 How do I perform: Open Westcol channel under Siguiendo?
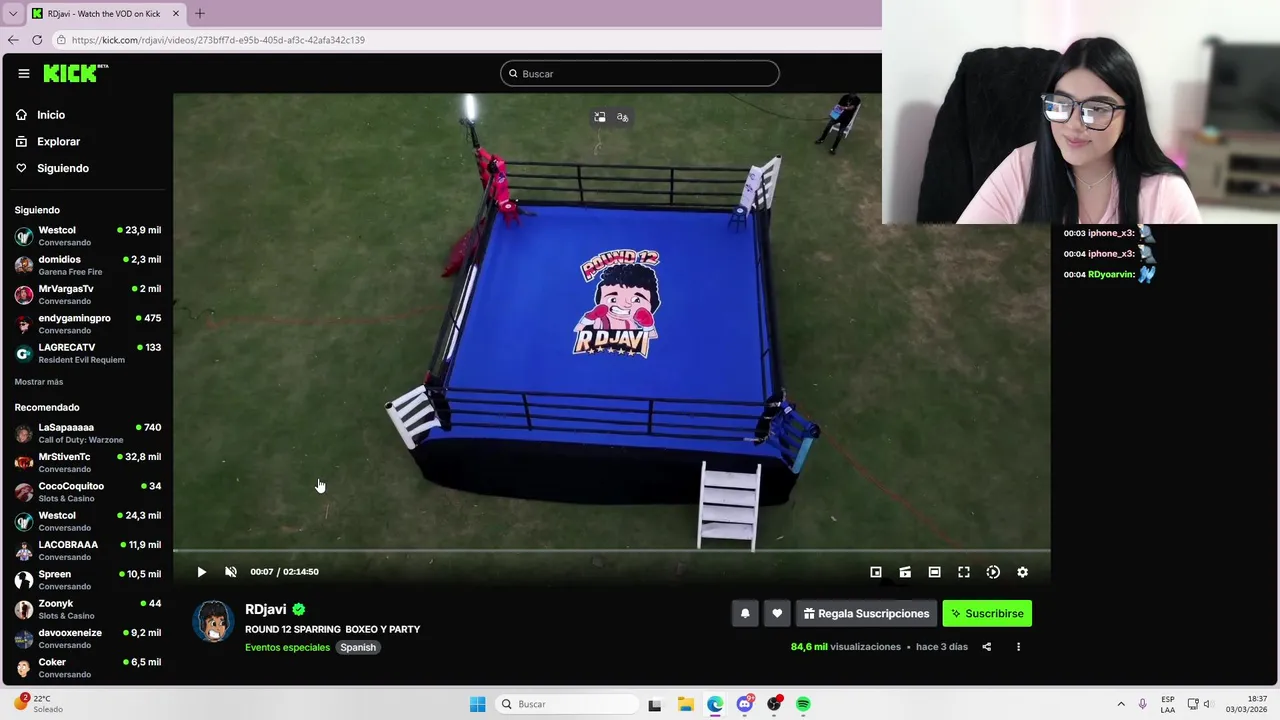click(87, 236)
